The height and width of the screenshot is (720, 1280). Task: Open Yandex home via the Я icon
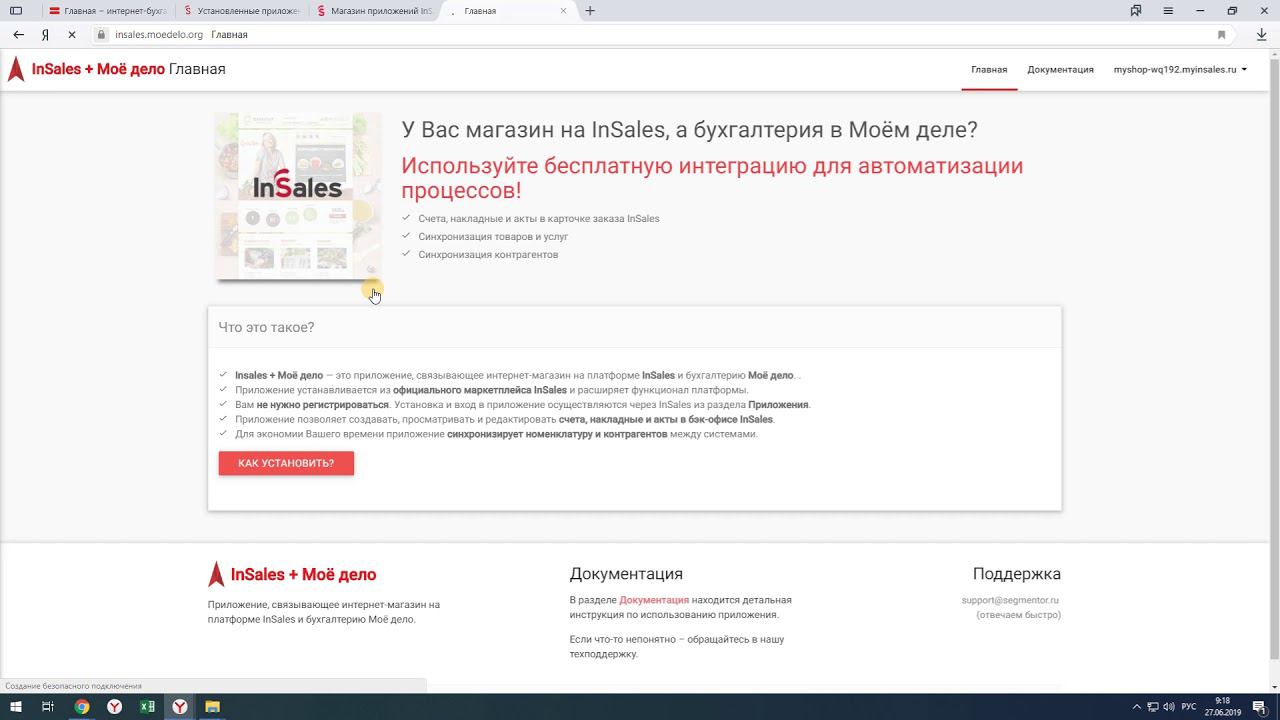pyautogui.click(x=46, y=34)
